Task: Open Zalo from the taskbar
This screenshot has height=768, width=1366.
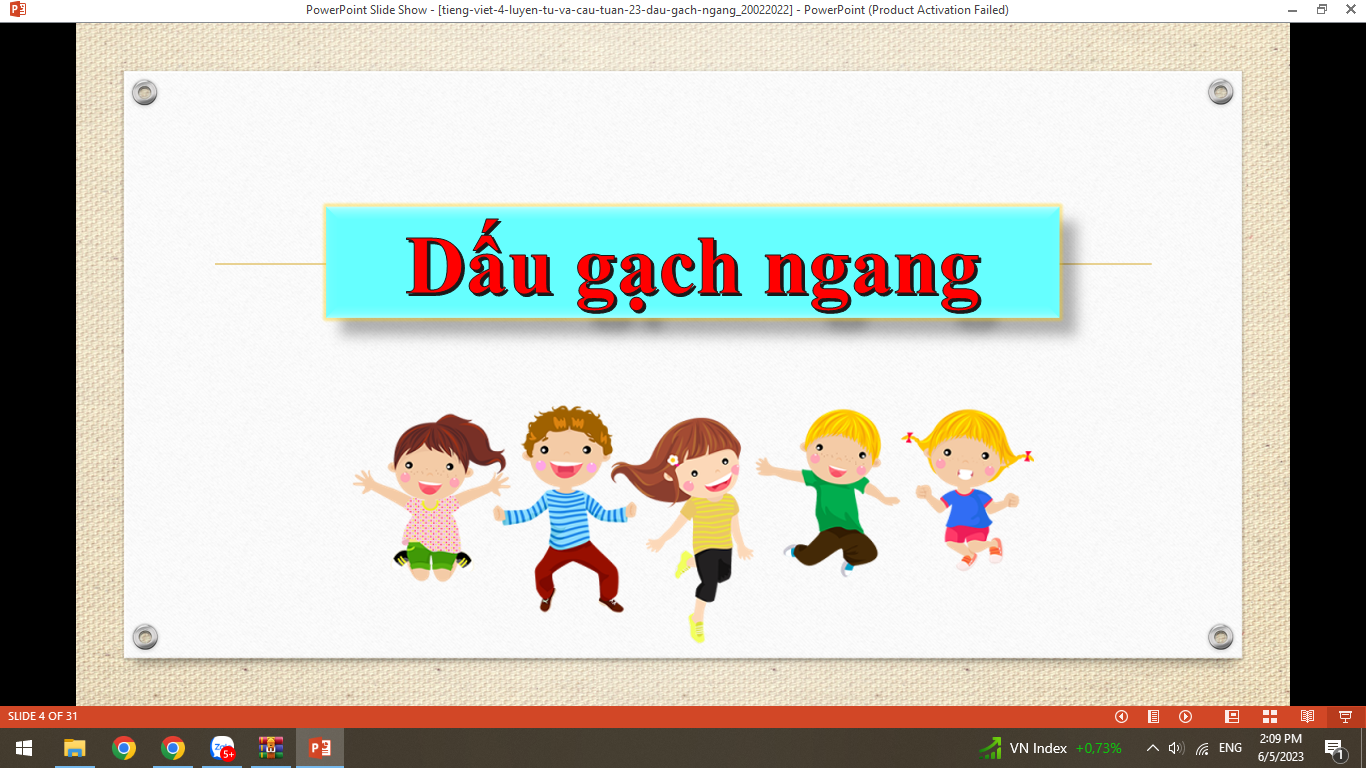Action: (222, 748)
